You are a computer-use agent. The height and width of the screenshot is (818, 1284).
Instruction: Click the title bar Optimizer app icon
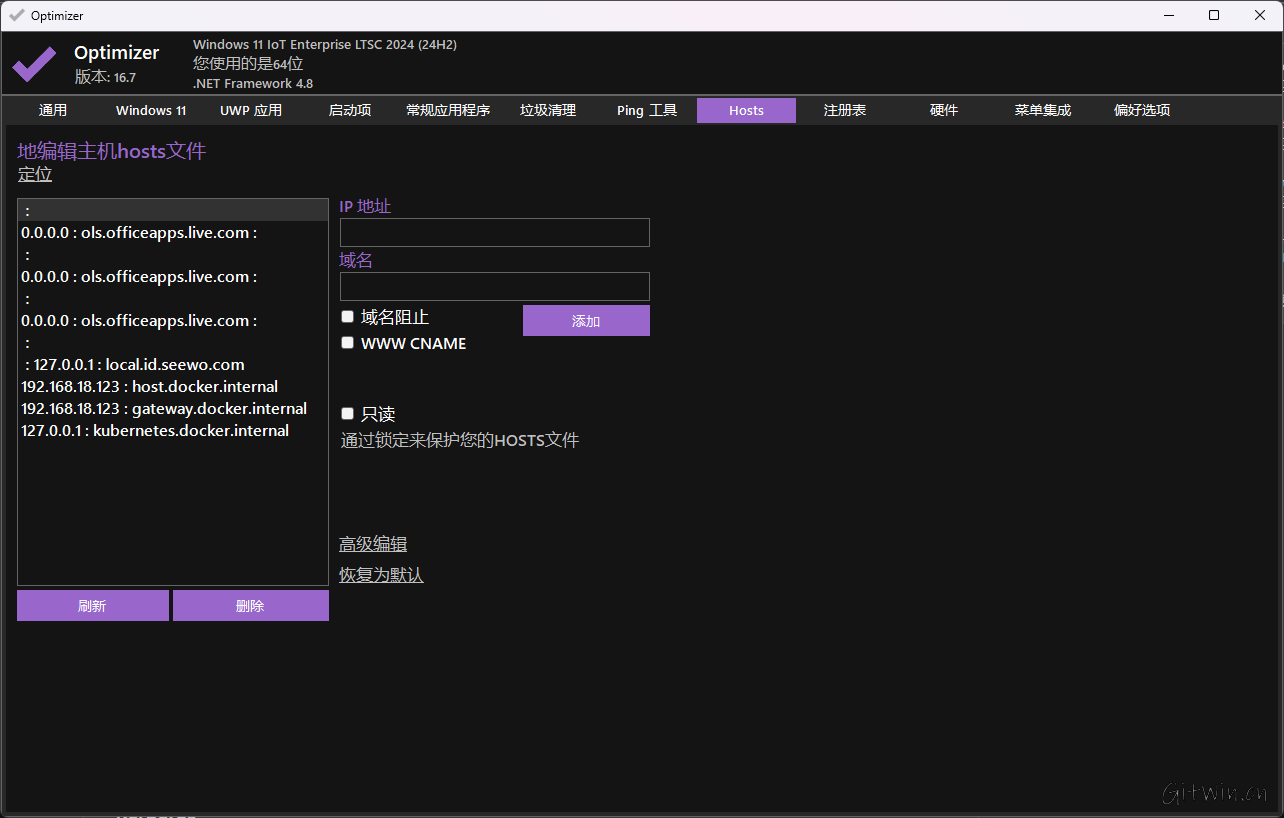[x=16, y=16]
